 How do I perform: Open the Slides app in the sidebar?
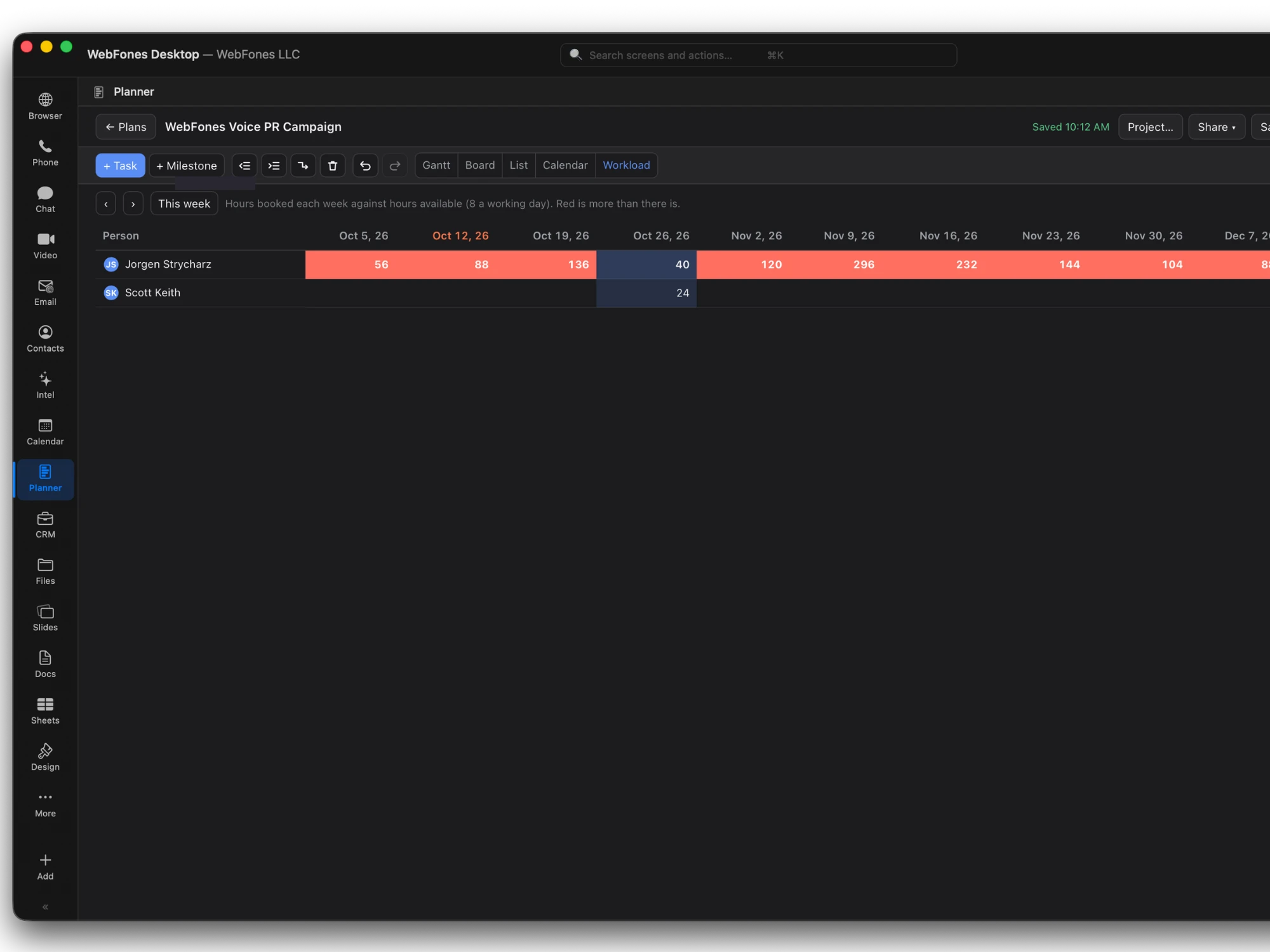point(45,618)
